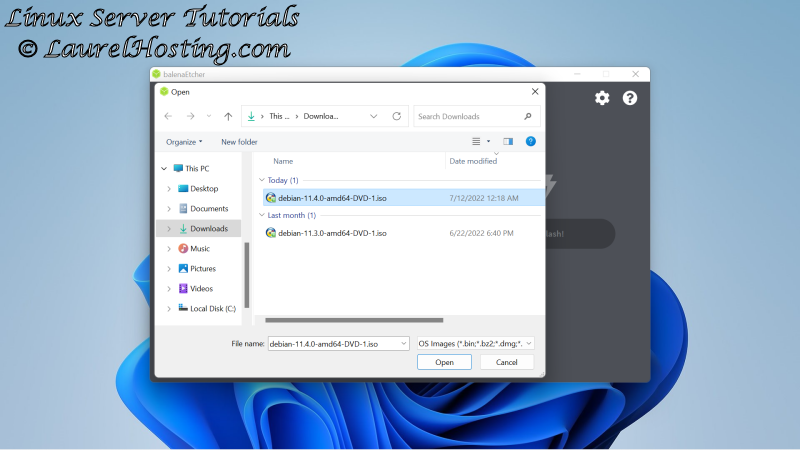The height and width of the screenshot is (450, 800).
Task: Click the File name text field
Action: 333,343
